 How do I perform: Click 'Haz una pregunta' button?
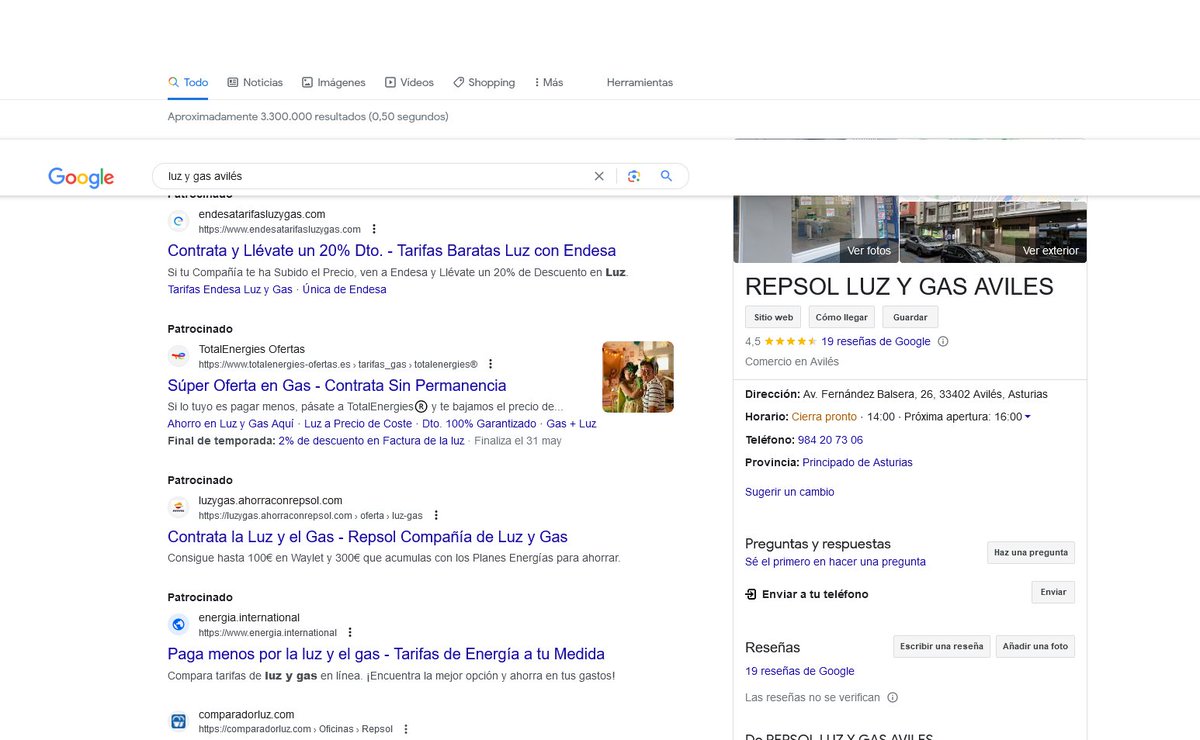click(x=1031, y=552)
